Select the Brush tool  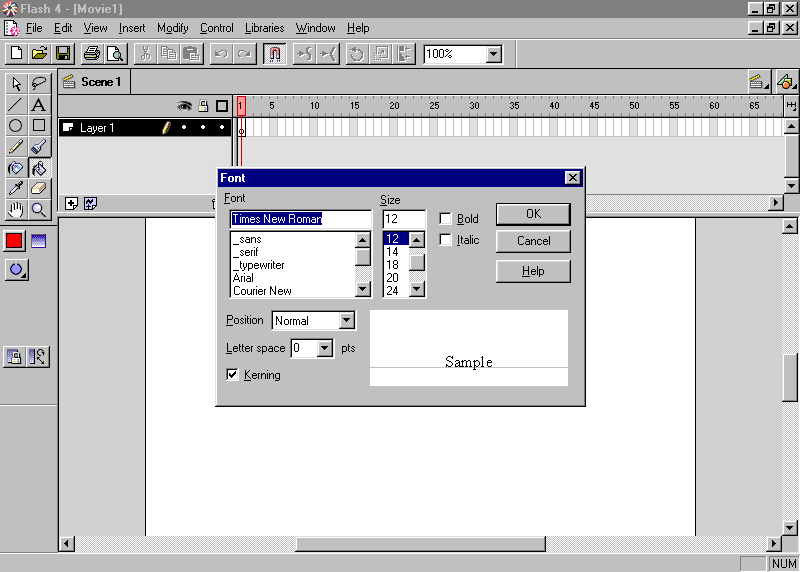pyautogui.click(x=39, y=147)
